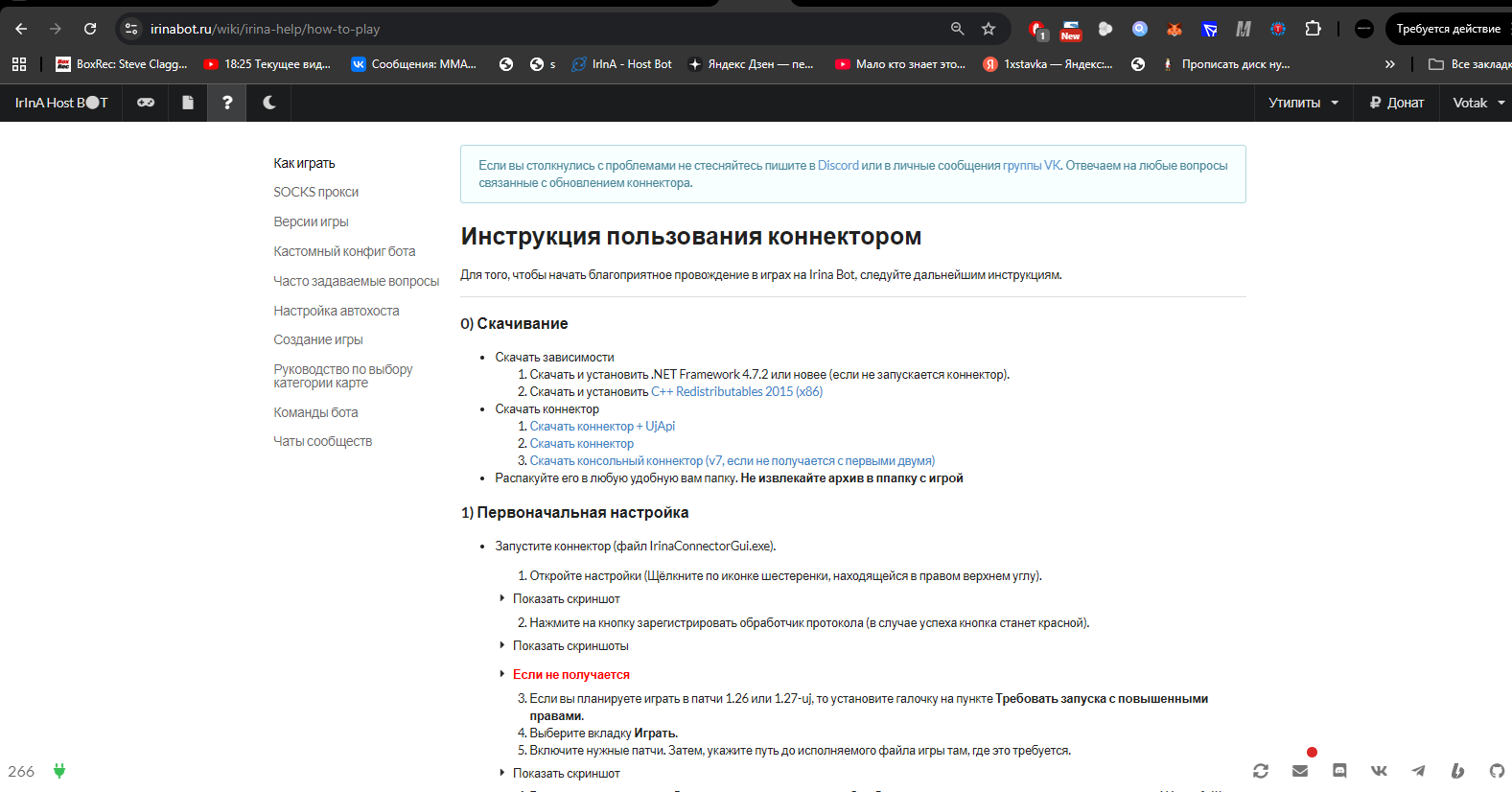
Task: Open the Все закладки folder
Action: click(1470, 64)
